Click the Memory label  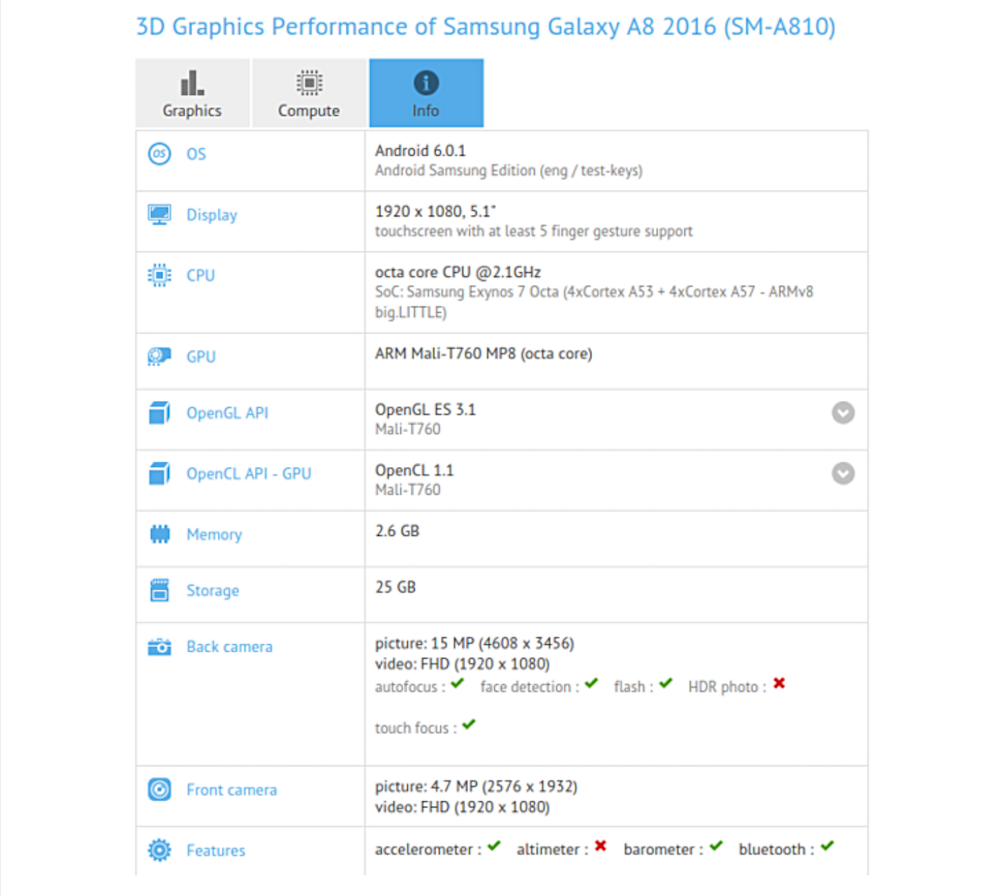214,534
